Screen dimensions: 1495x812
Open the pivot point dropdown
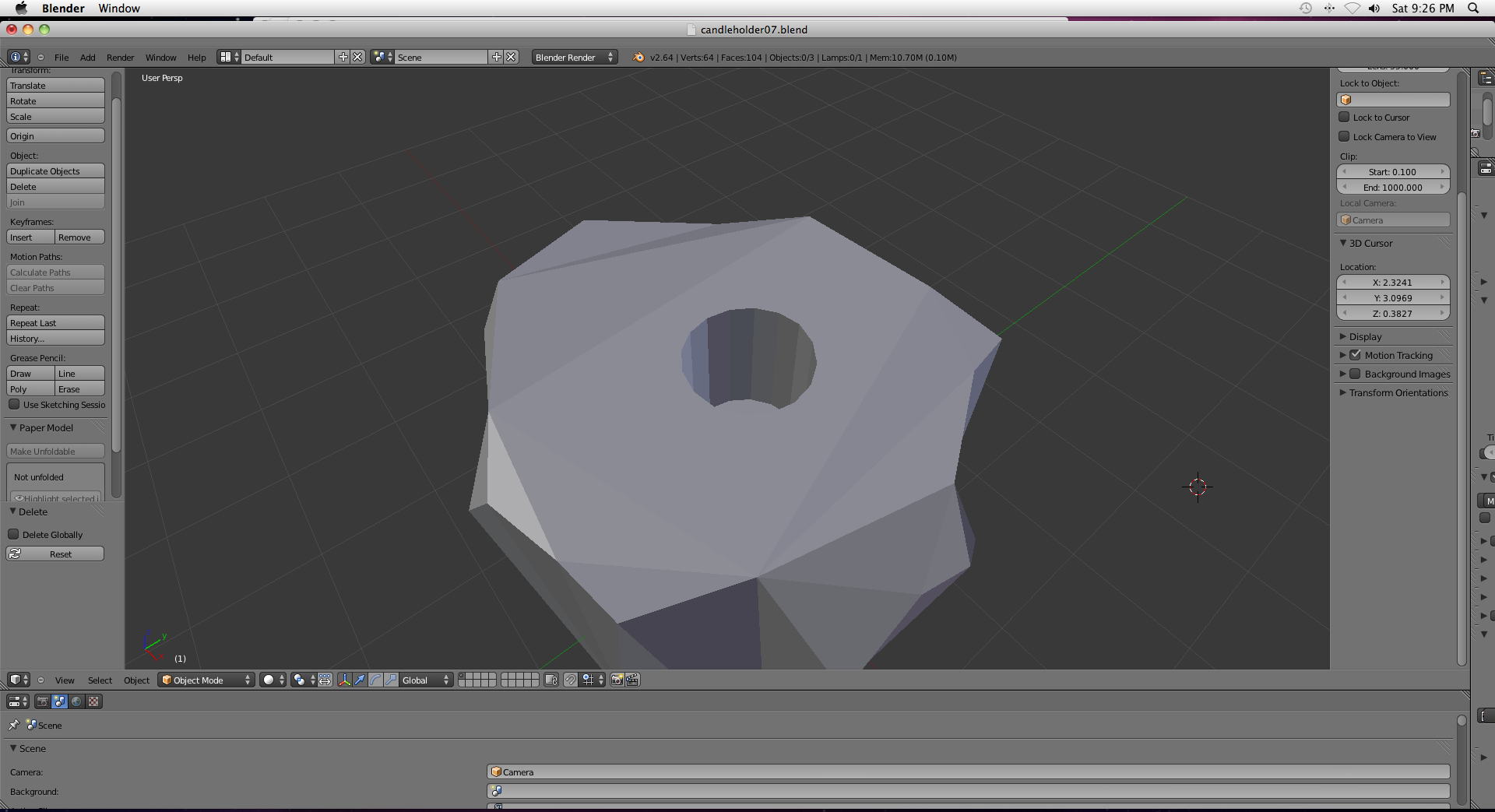pos(304,680)
